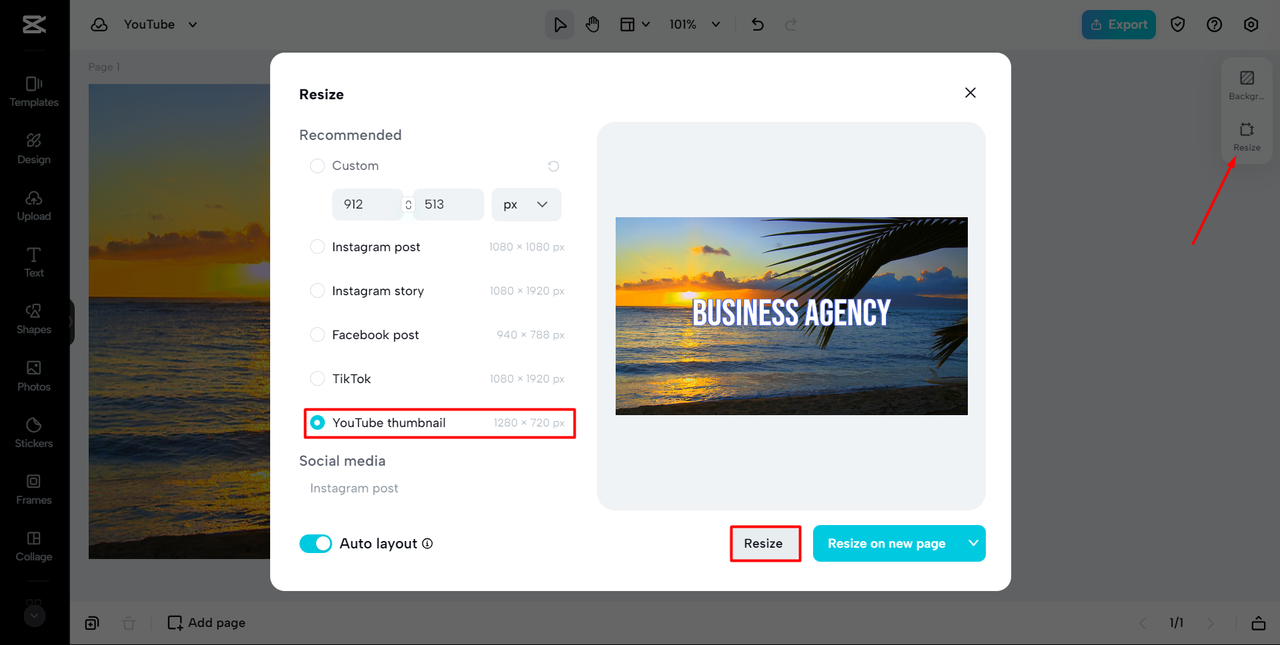Go to the previous page arrow

1143,623
